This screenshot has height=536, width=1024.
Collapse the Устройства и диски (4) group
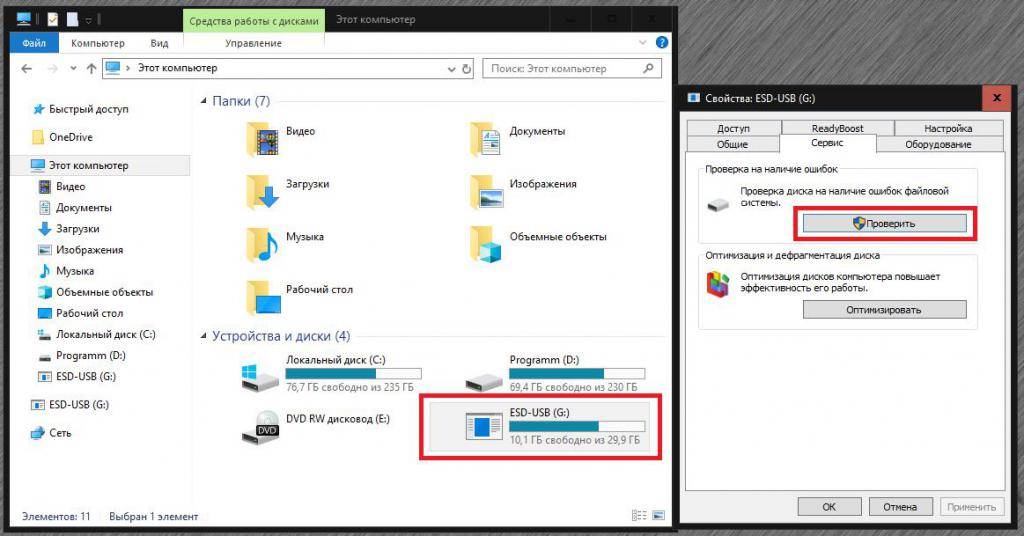(x=205, y=336)
